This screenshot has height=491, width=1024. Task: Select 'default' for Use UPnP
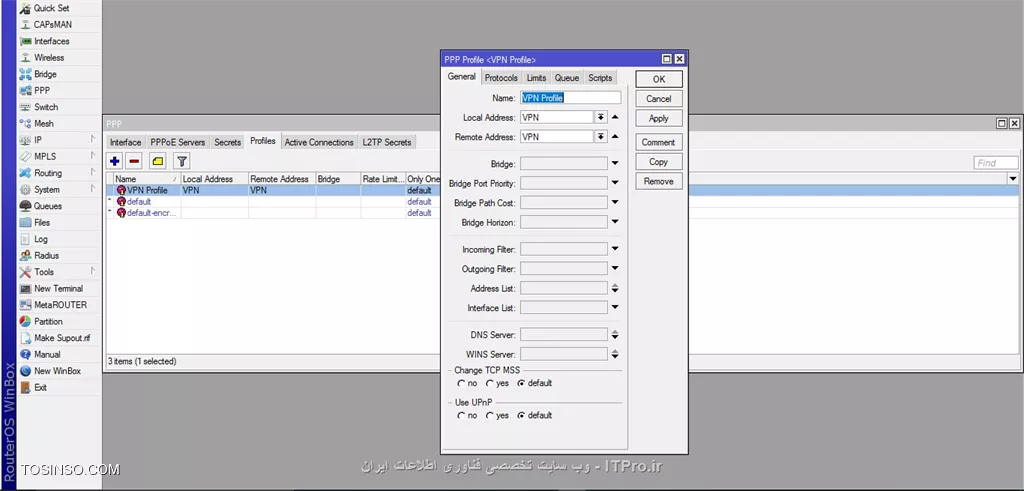(x=520, y=415)
